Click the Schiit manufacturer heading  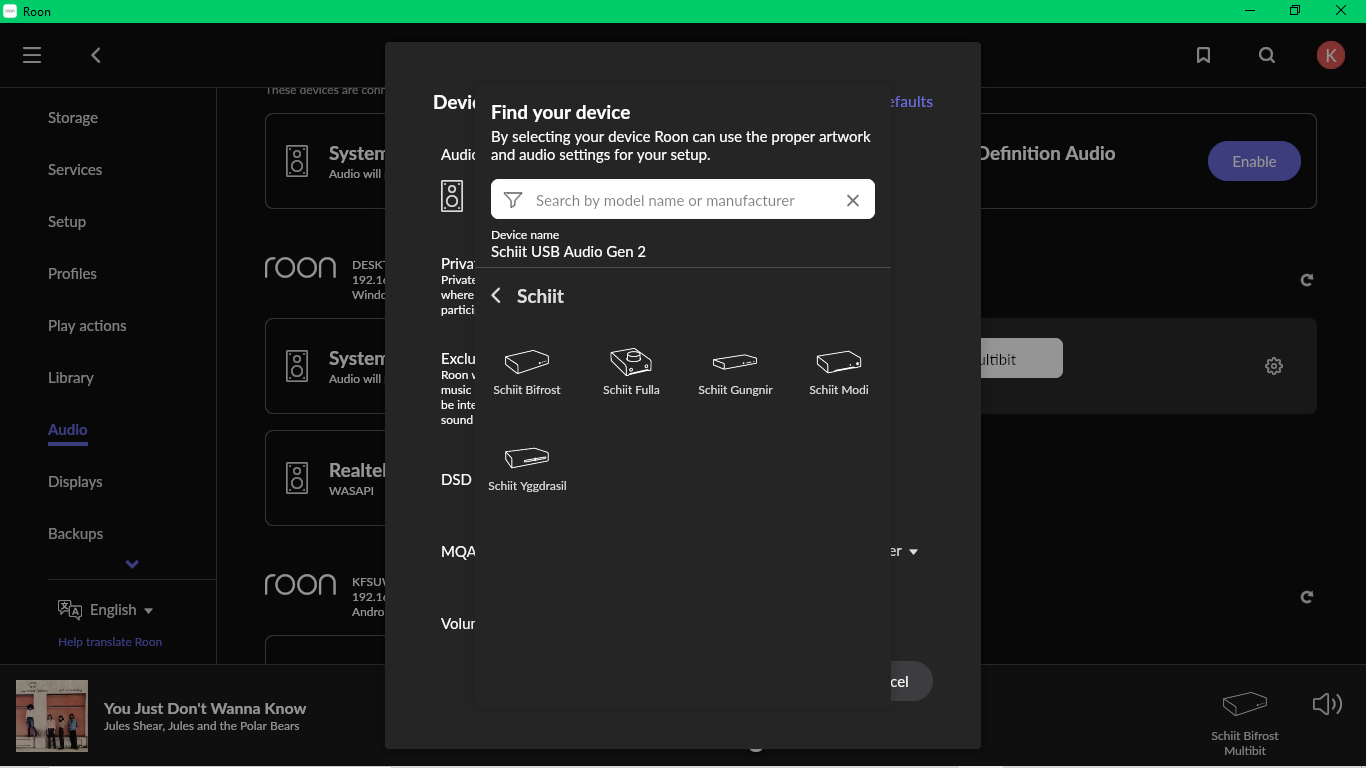click(540, 296)
